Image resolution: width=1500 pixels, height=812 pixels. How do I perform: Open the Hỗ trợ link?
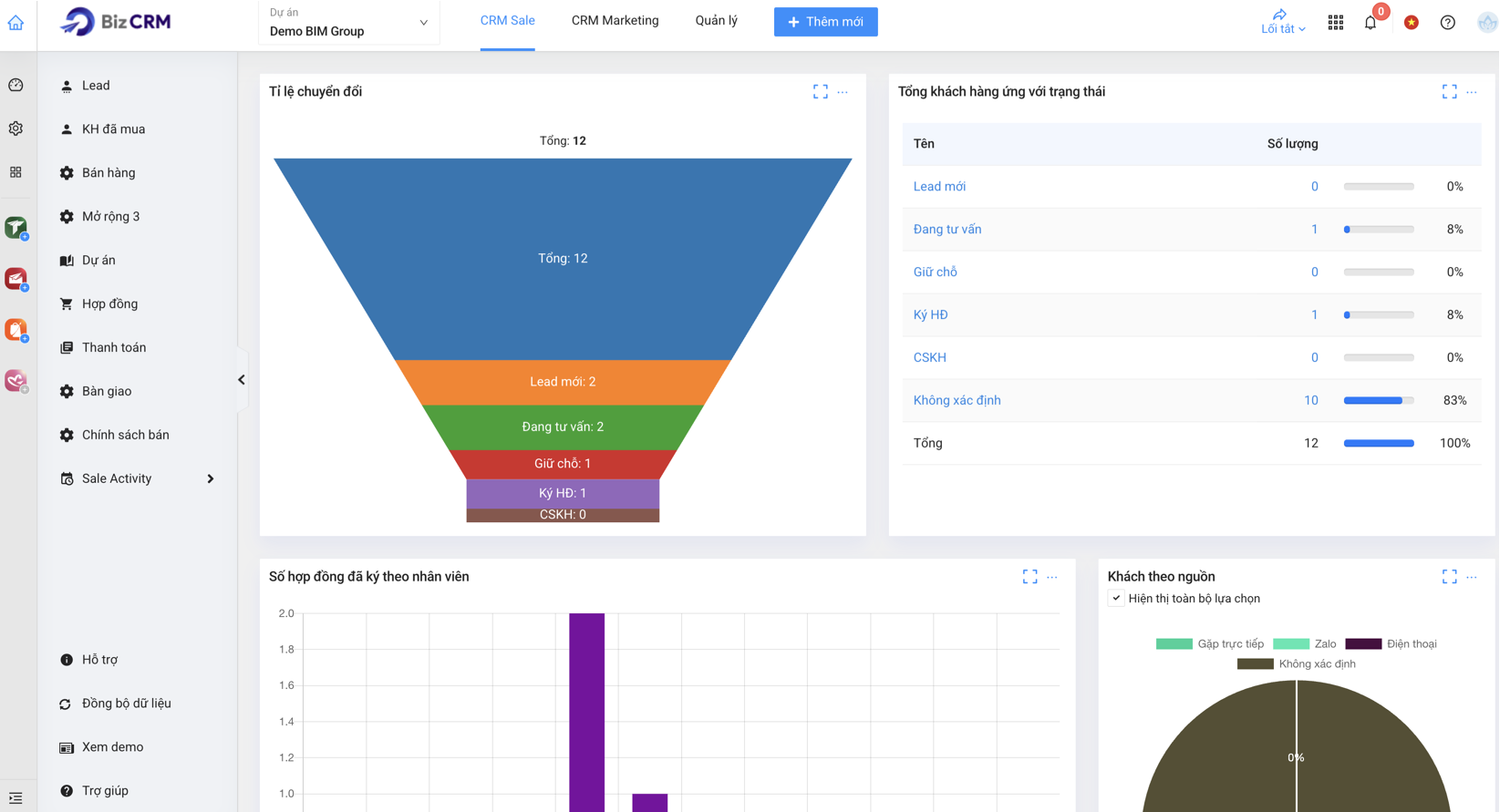coord(99,660)
